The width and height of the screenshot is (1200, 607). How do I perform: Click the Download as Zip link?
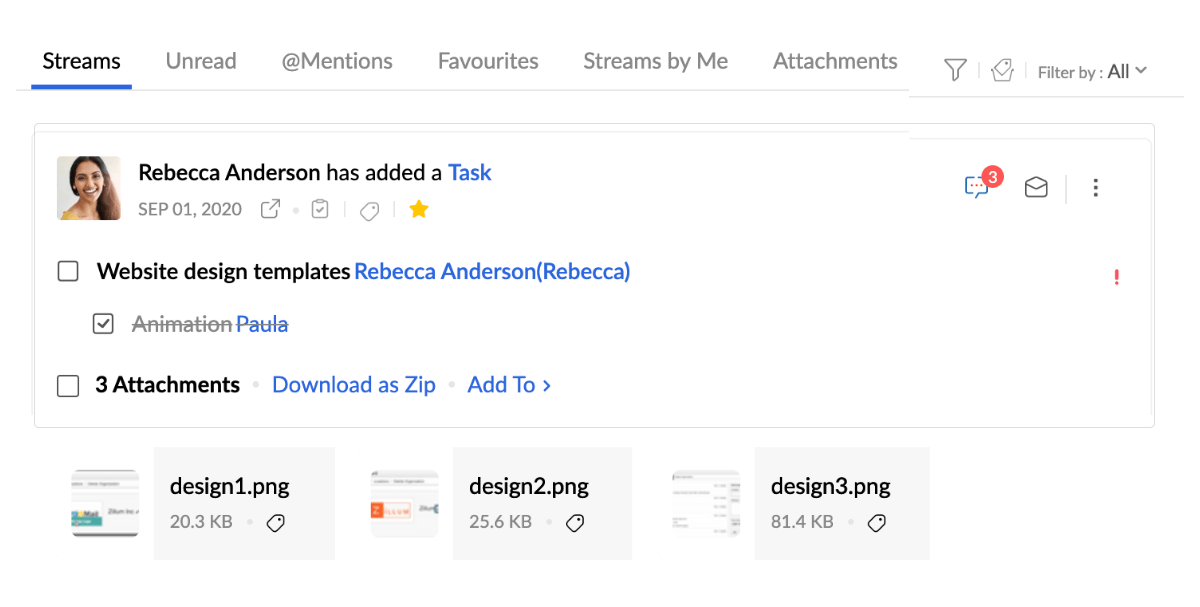tap(354, 385)
